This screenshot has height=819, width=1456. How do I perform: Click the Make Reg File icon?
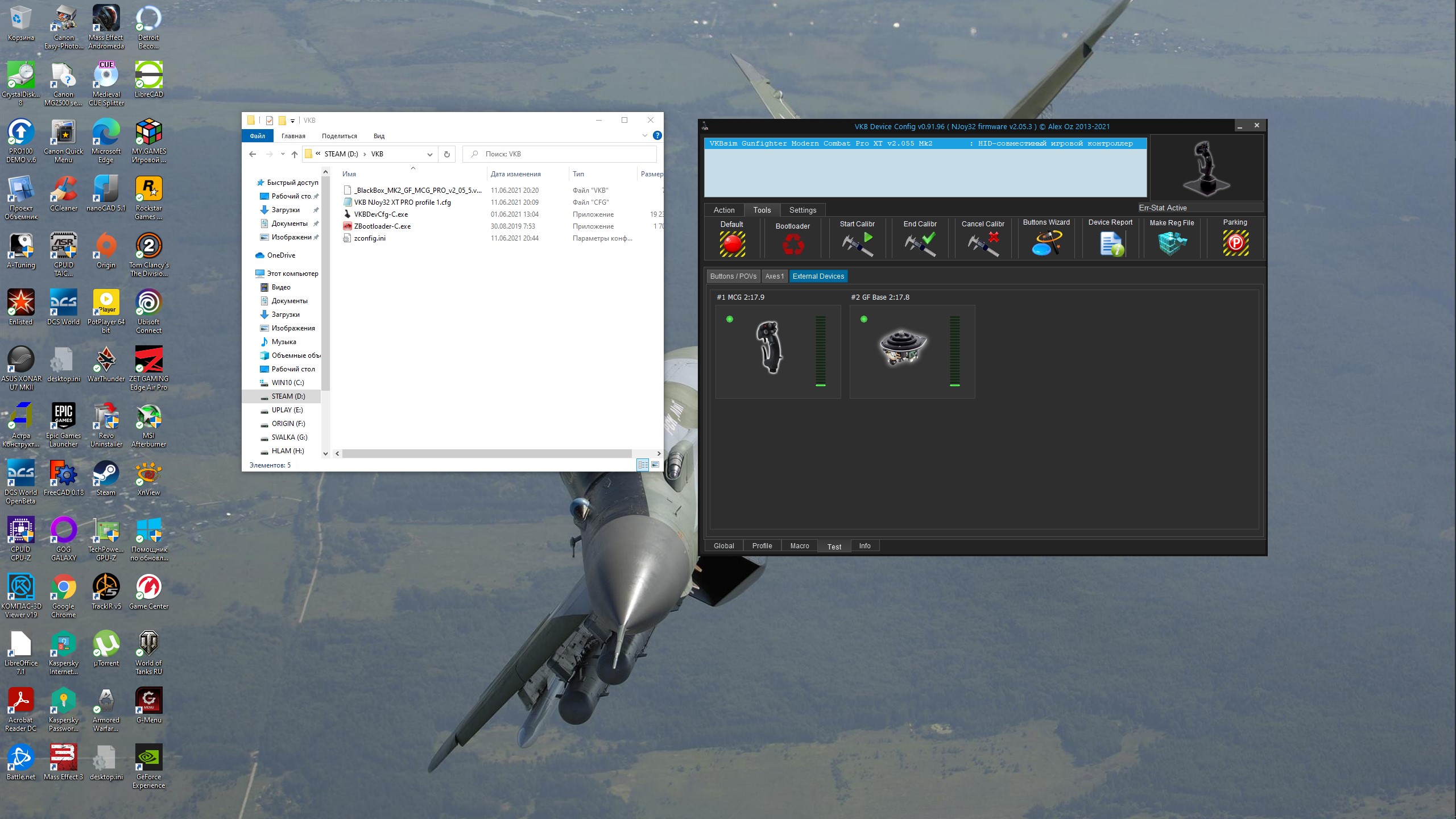click(1172, 244)
